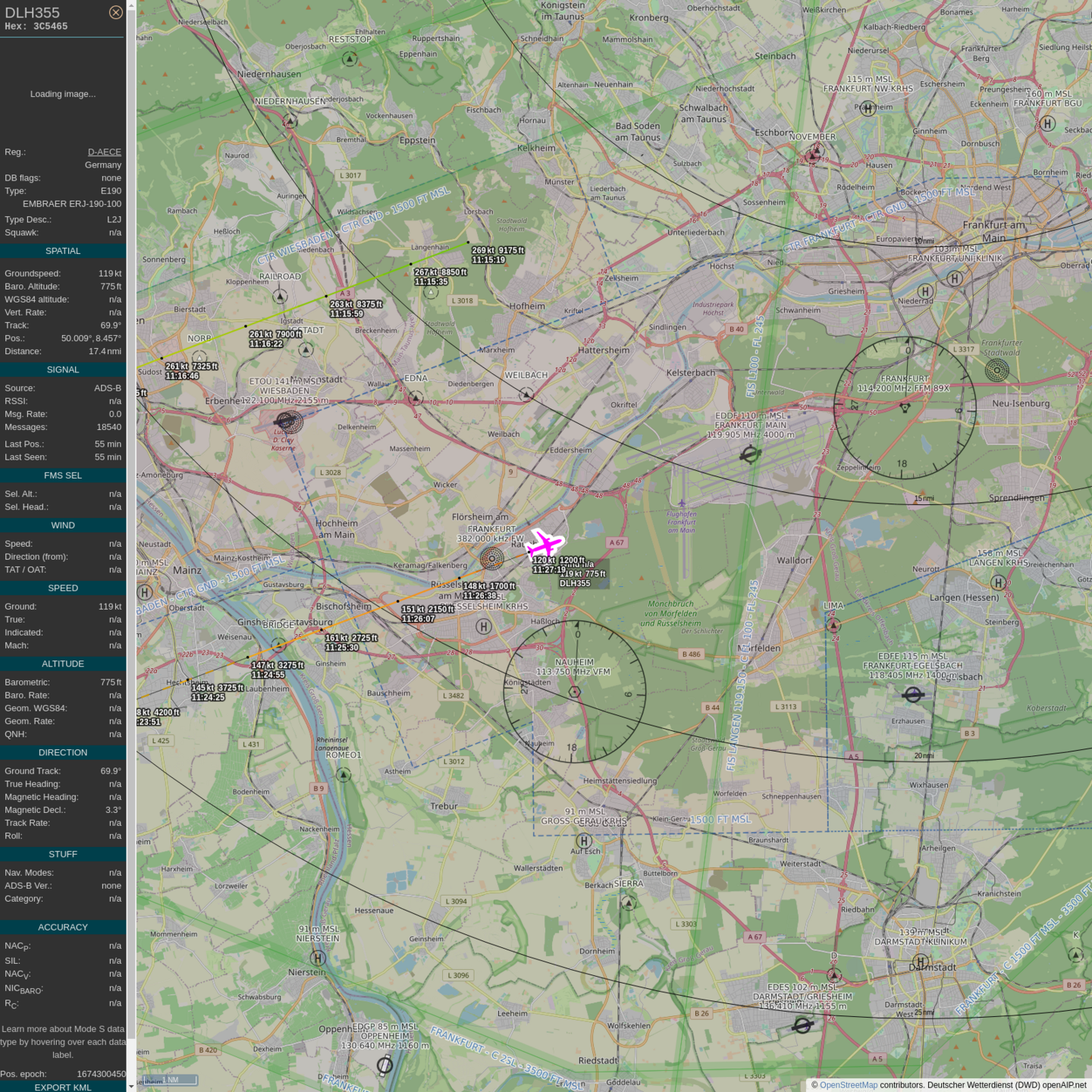Click the LIMA reporting point triangle

(x=833, y=625)
